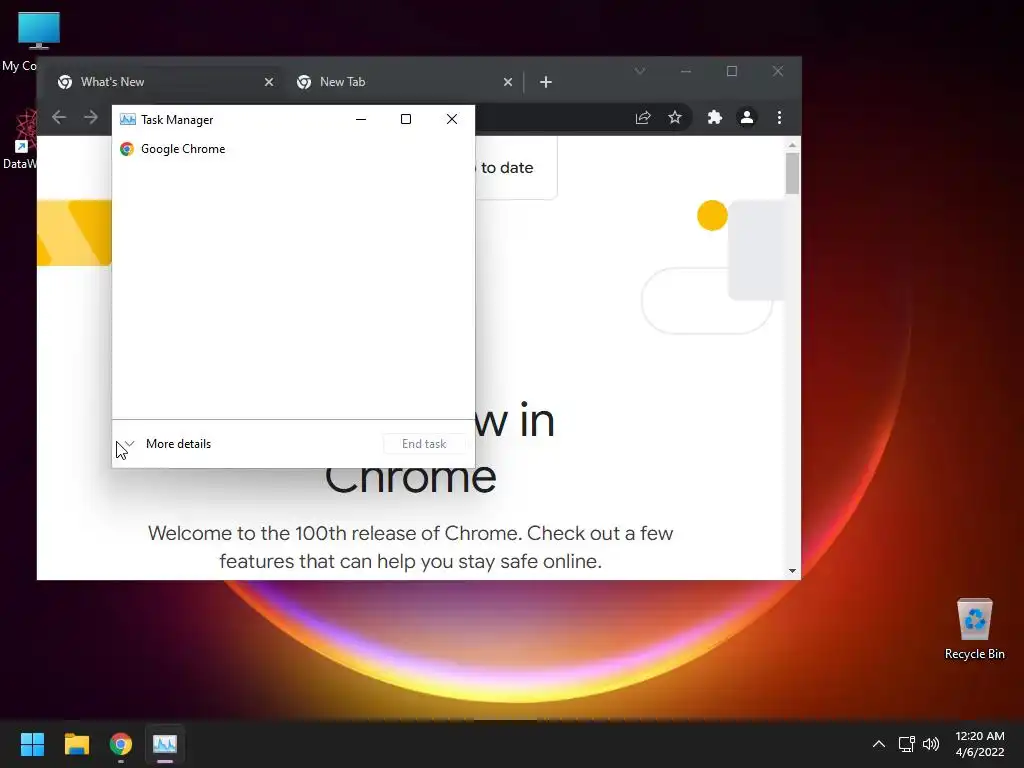Go forward in Chrome
Image resolution: width=1024 pixels, height=768 pixels.
pos(91,118)
